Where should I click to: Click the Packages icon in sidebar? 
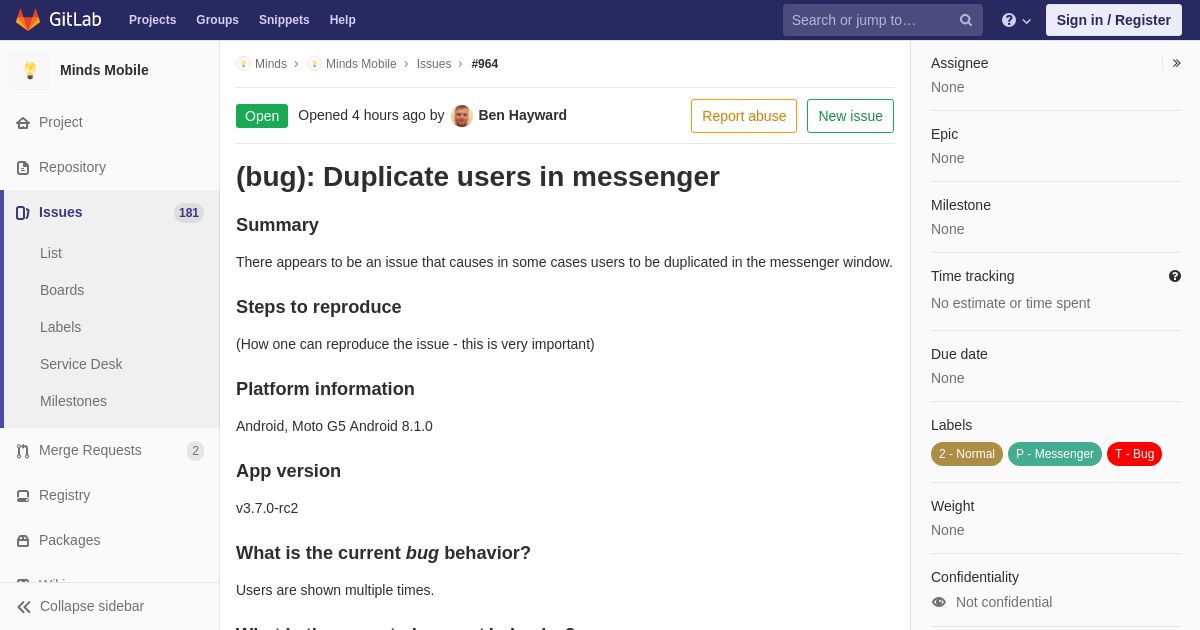23,541
